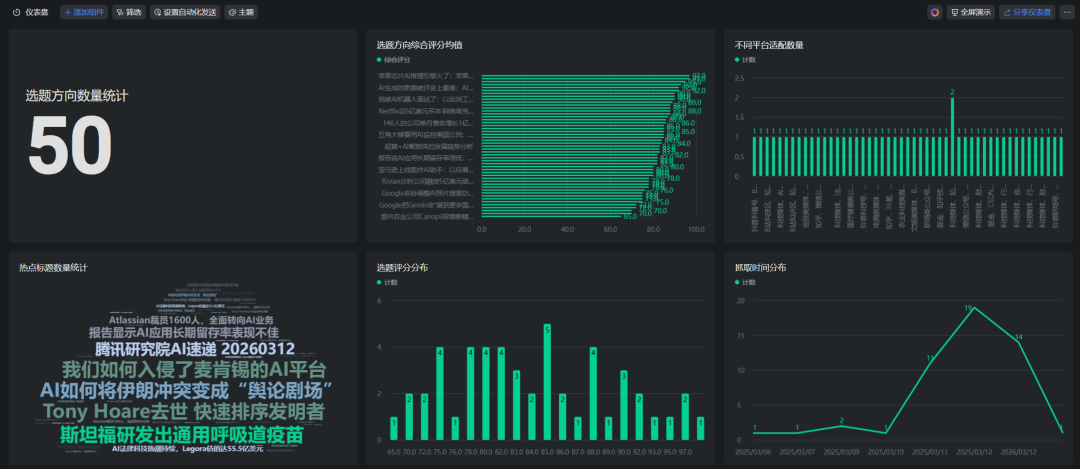Click the 146人的公司单月营收增长1亿 bar label
The image size is (1080, 469).
[428, 123]
